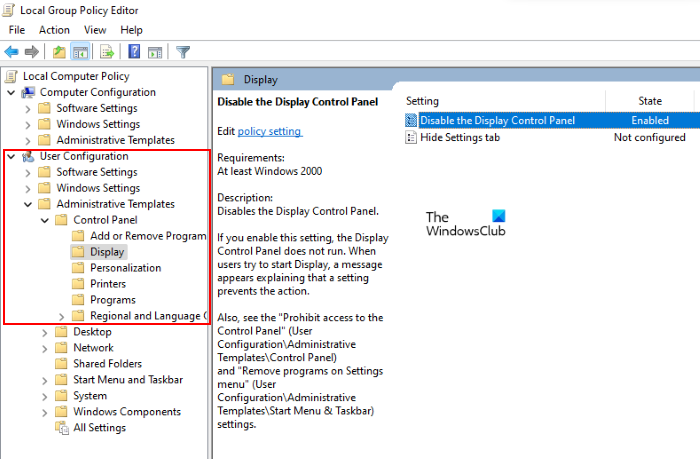Collapse the User Configuration node

pos(11,157)
